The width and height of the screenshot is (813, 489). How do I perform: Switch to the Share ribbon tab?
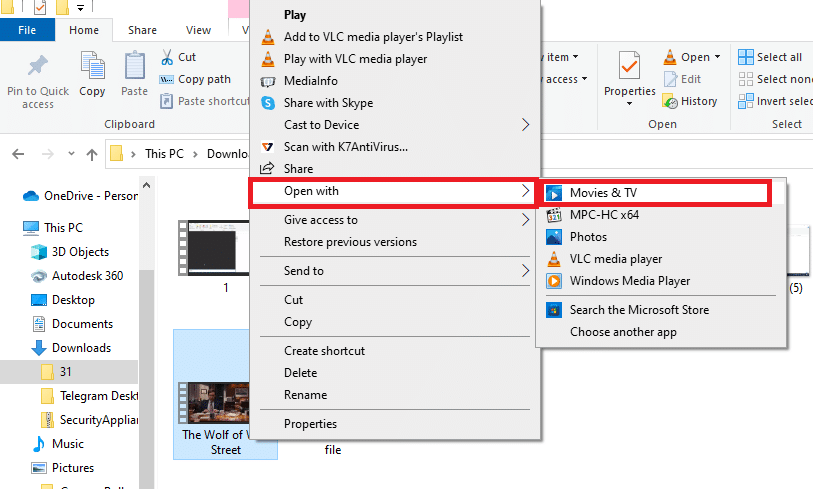(x=143, y=30)
